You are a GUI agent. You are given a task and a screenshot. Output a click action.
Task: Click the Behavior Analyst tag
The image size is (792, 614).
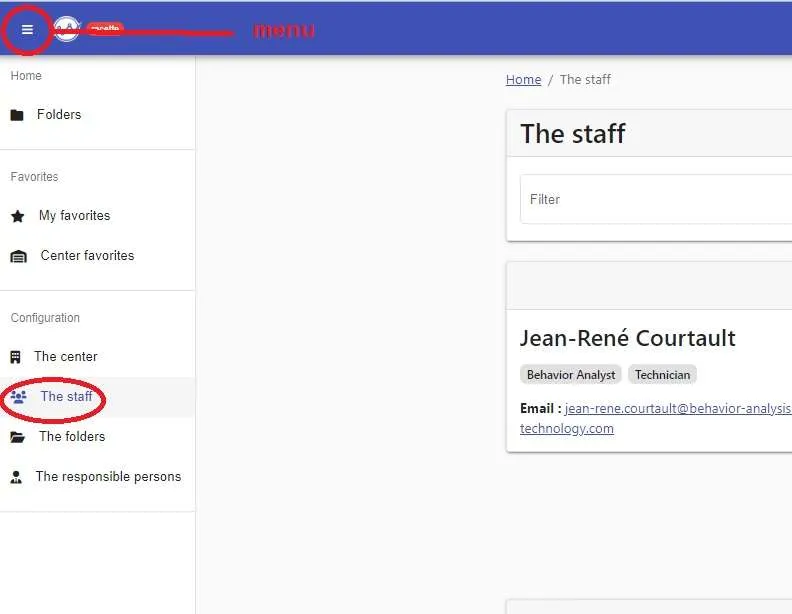click(x=571, y=375)
